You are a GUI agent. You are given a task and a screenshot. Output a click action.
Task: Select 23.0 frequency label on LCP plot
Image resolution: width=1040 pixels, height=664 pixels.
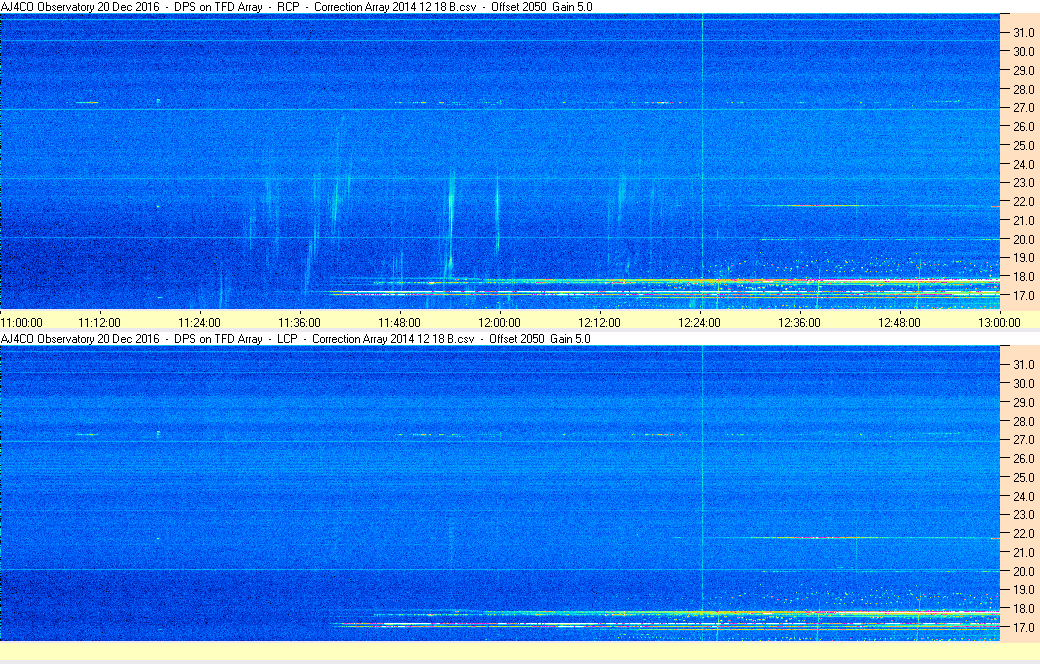[1023, 515]
